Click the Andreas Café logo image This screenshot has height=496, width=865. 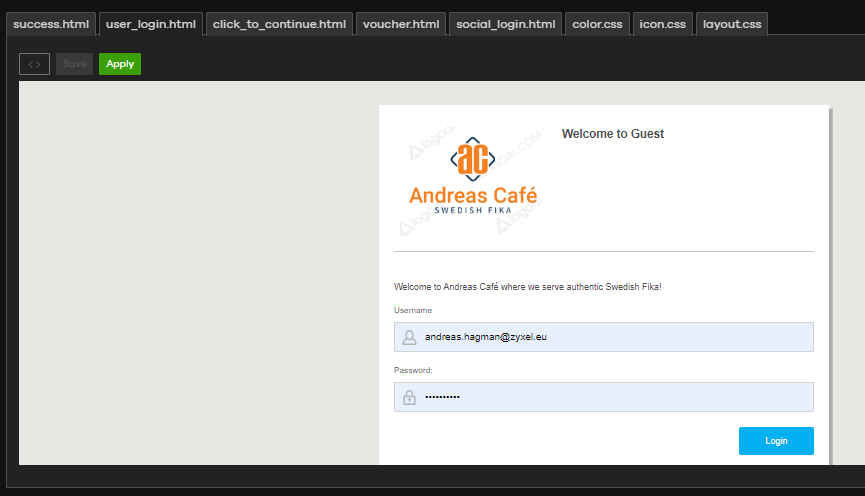pos(472,180)
